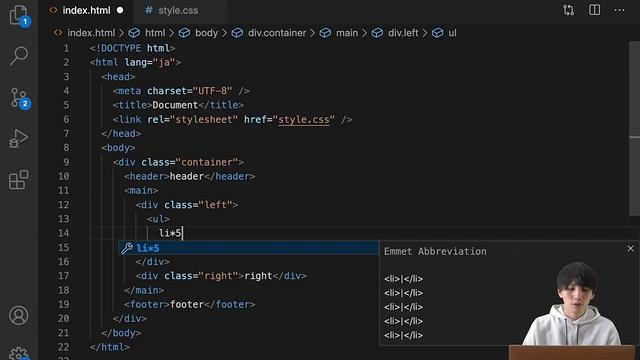The height and width of the screenshot is (360, 640).
Task: Click the unsaved dot on index.html tab
Action: tap(120, 11)
